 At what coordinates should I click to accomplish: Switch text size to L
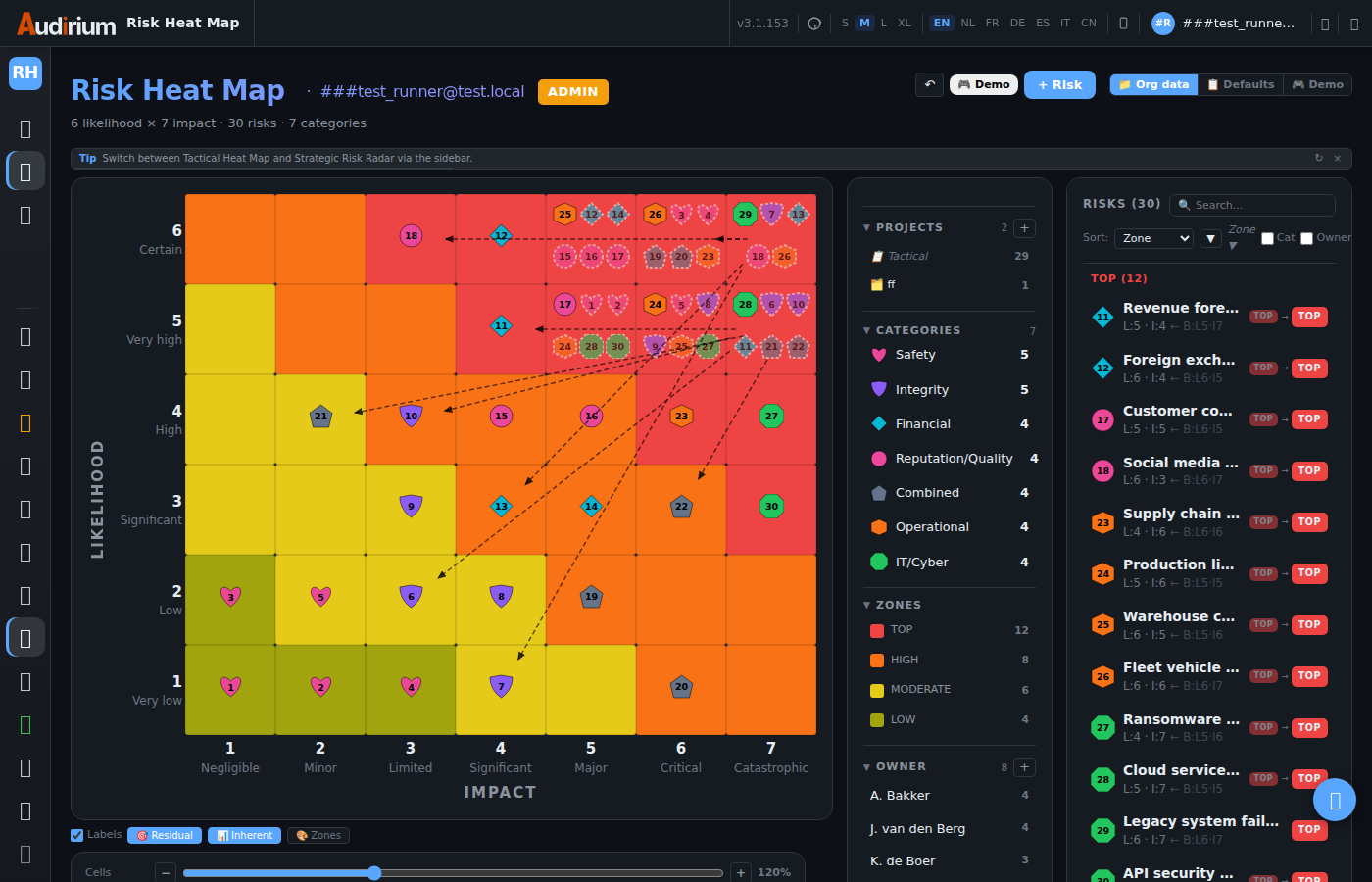[x=884, y=23]
